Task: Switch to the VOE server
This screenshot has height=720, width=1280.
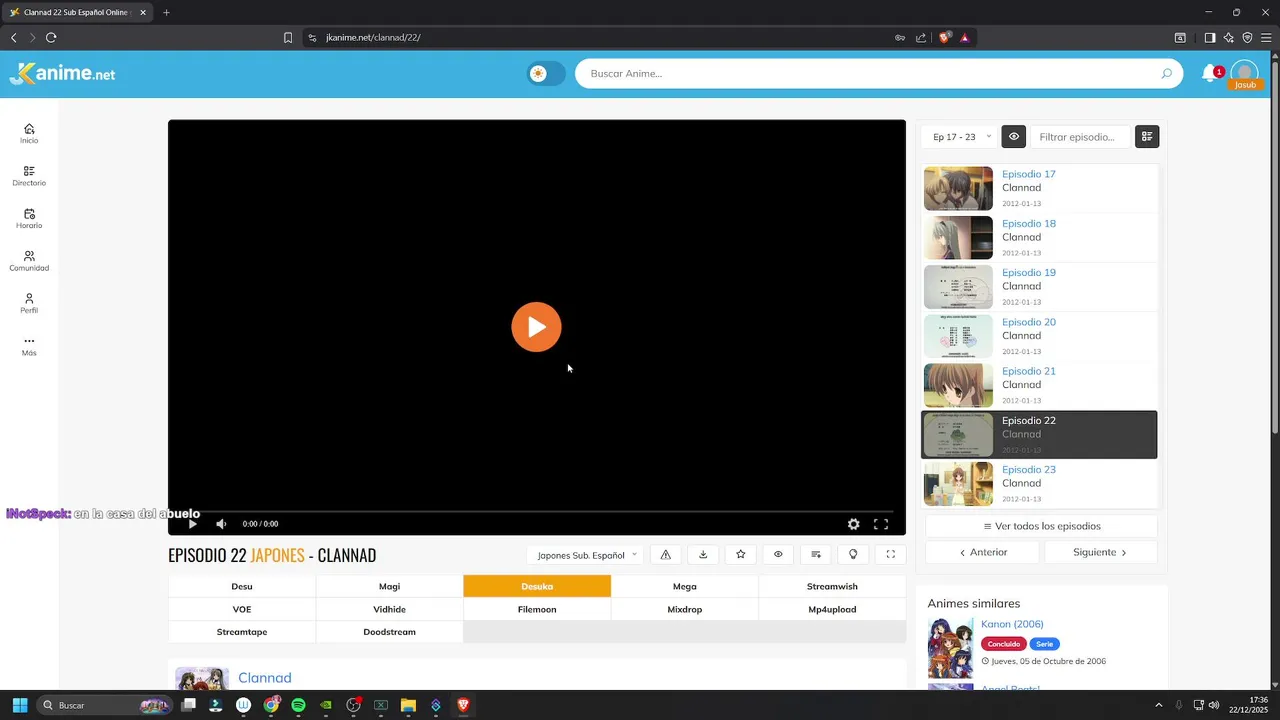Action: (x=242, y=609)
